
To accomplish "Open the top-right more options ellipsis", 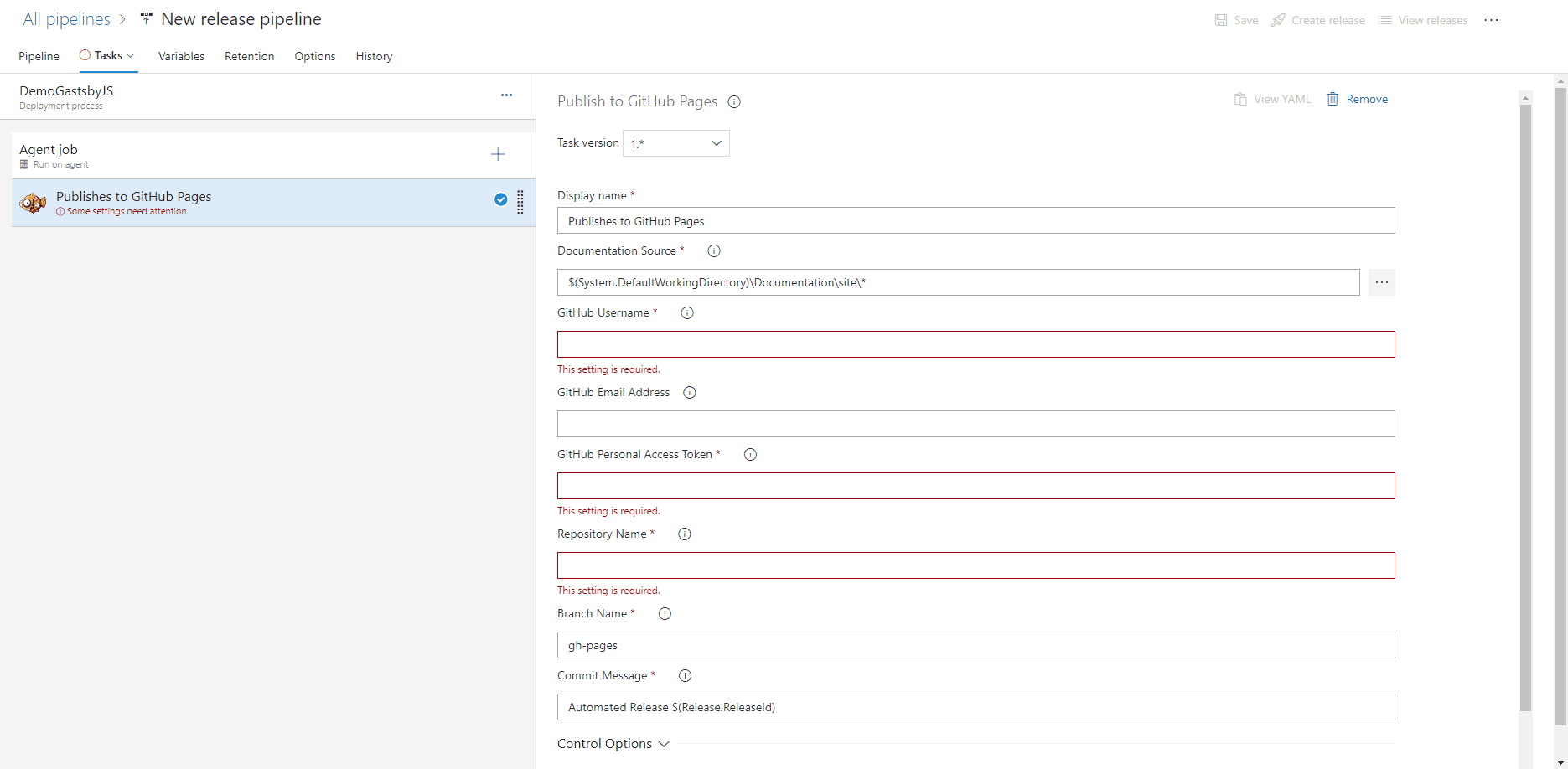I will (x=1491, y=20).
